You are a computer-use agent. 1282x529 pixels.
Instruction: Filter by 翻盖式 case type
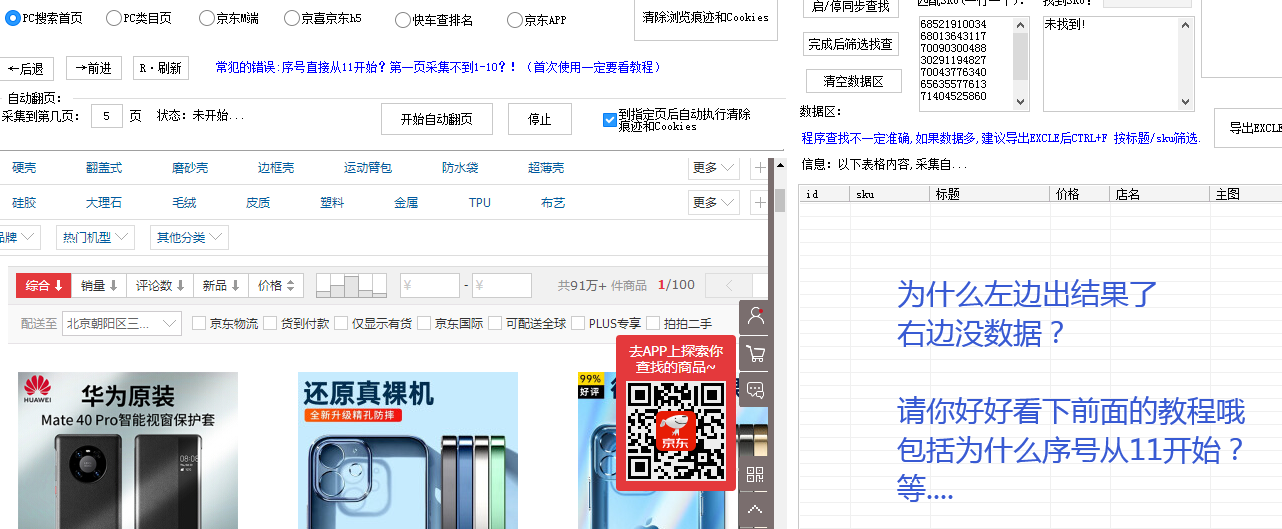[104, 167]
